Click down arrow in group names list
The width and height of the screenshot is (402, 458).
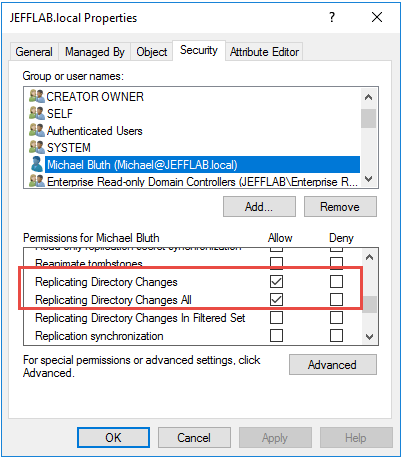click(x=368, y=179)
